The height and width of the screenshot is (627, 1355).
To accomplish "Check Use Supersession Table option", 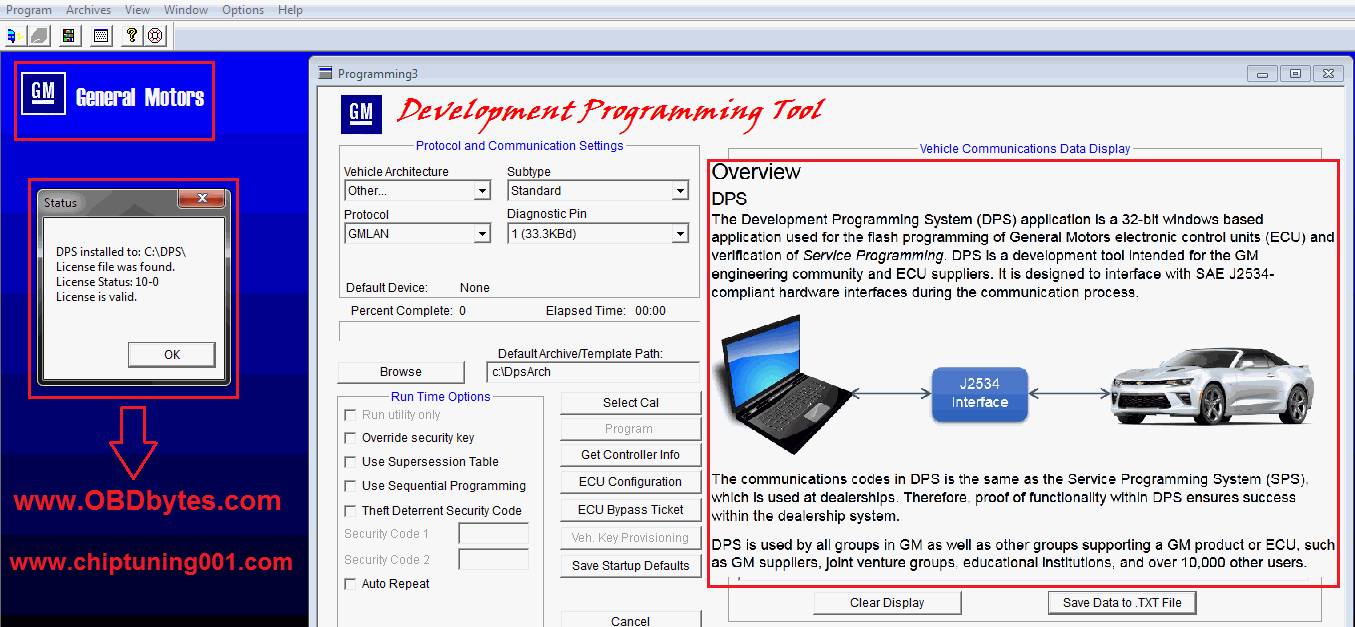I will pos(350,462).
